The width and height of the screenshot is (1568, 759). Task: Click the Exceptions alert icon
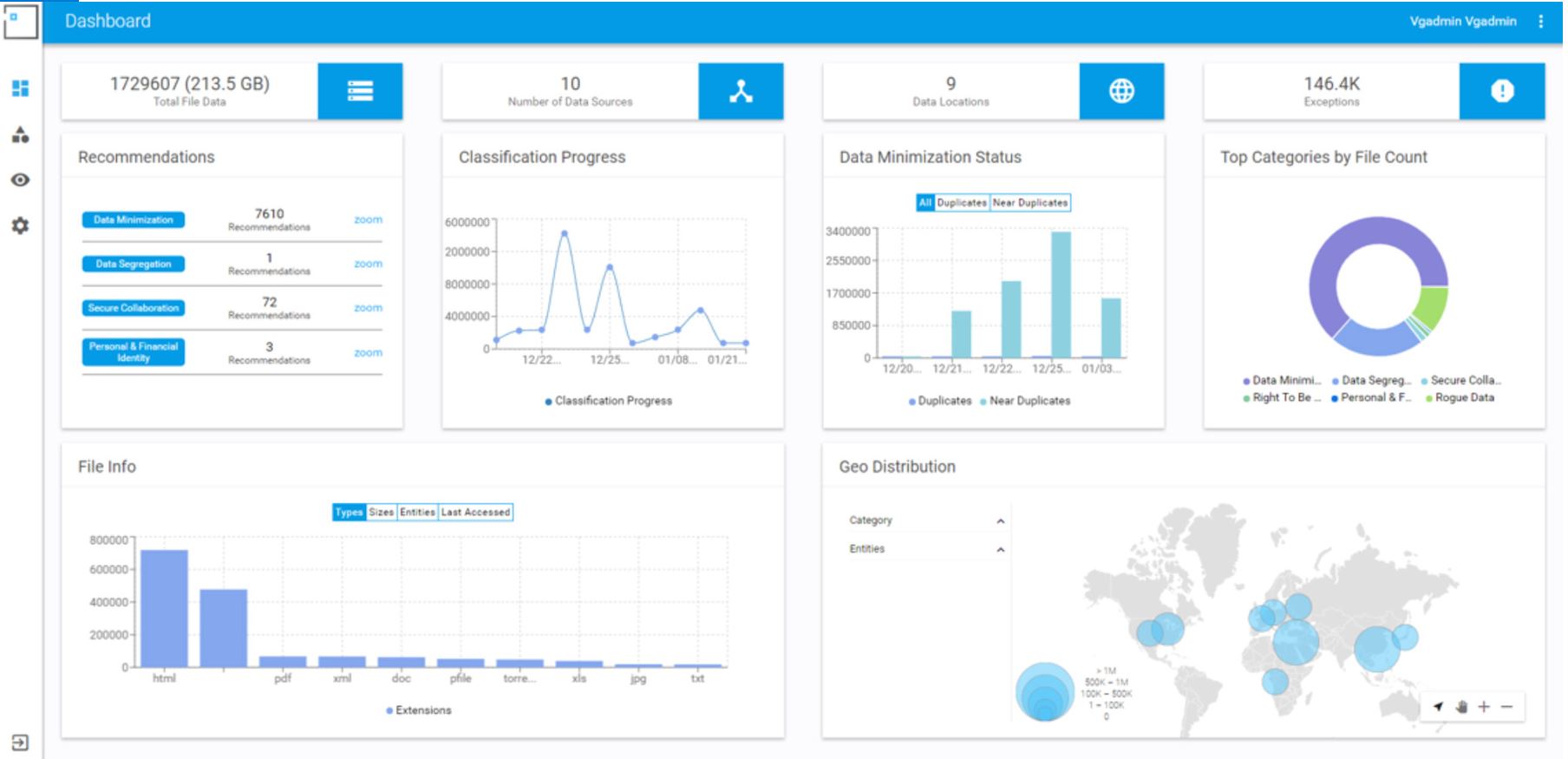pos(1502,91)
